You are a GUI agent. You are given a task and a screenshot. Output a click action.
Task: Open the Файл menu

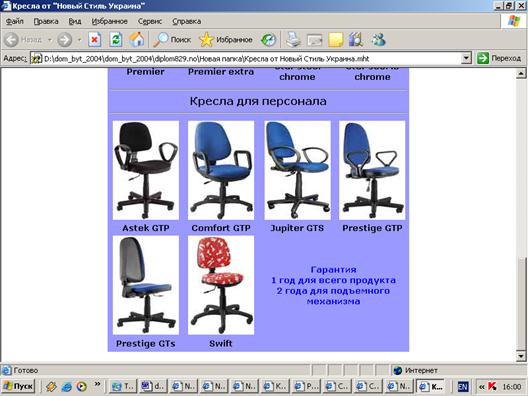click(x=14, y=21)
